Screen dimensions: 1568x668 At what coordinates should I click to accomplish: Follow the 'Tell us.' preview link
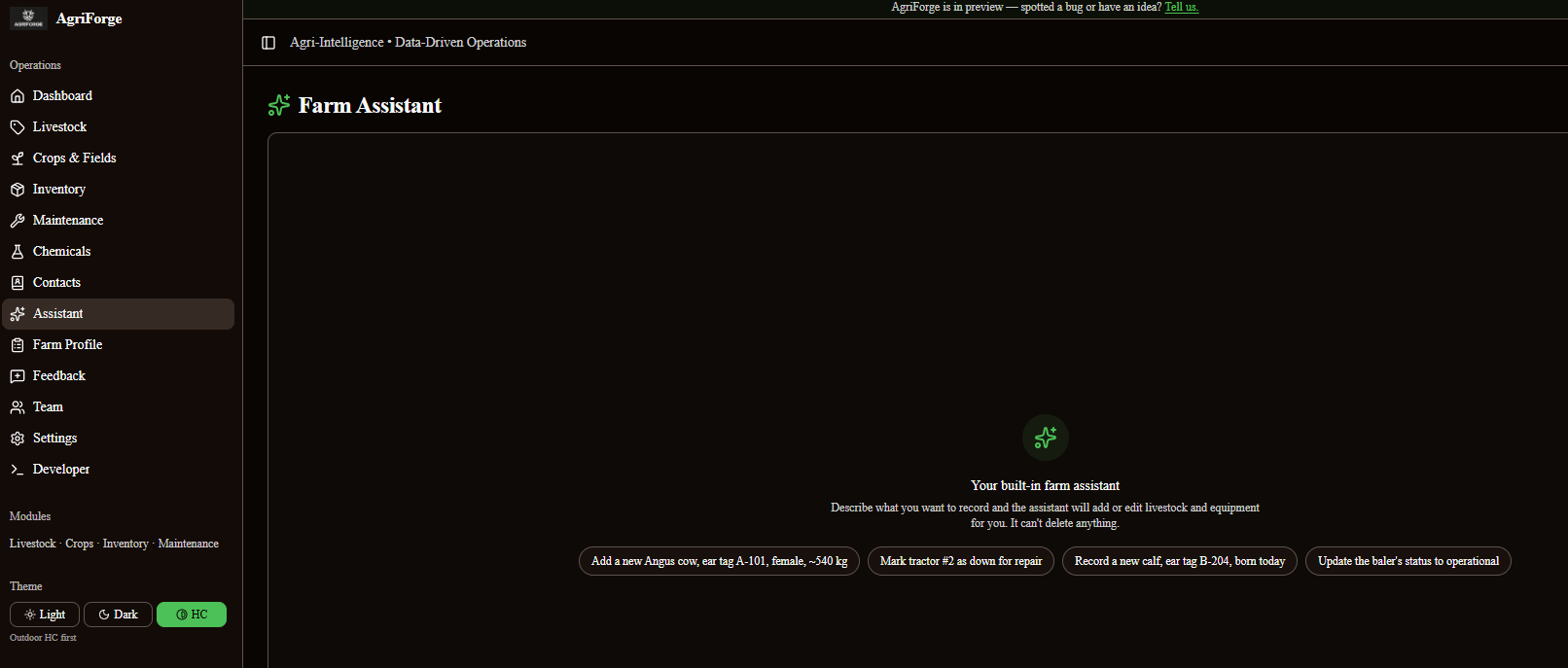click(x=1182, y=7)
